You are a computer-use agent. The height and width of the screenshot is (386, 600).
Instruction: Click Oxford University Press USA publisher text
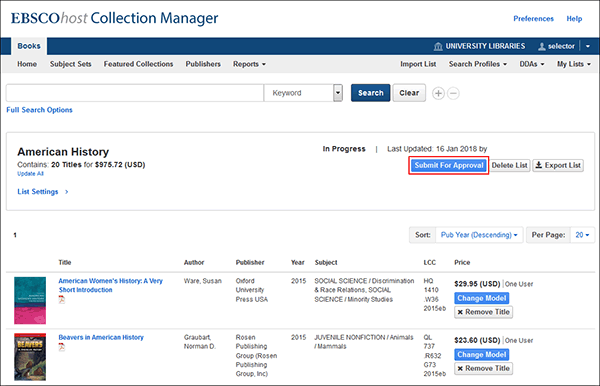tap(251, 290)
